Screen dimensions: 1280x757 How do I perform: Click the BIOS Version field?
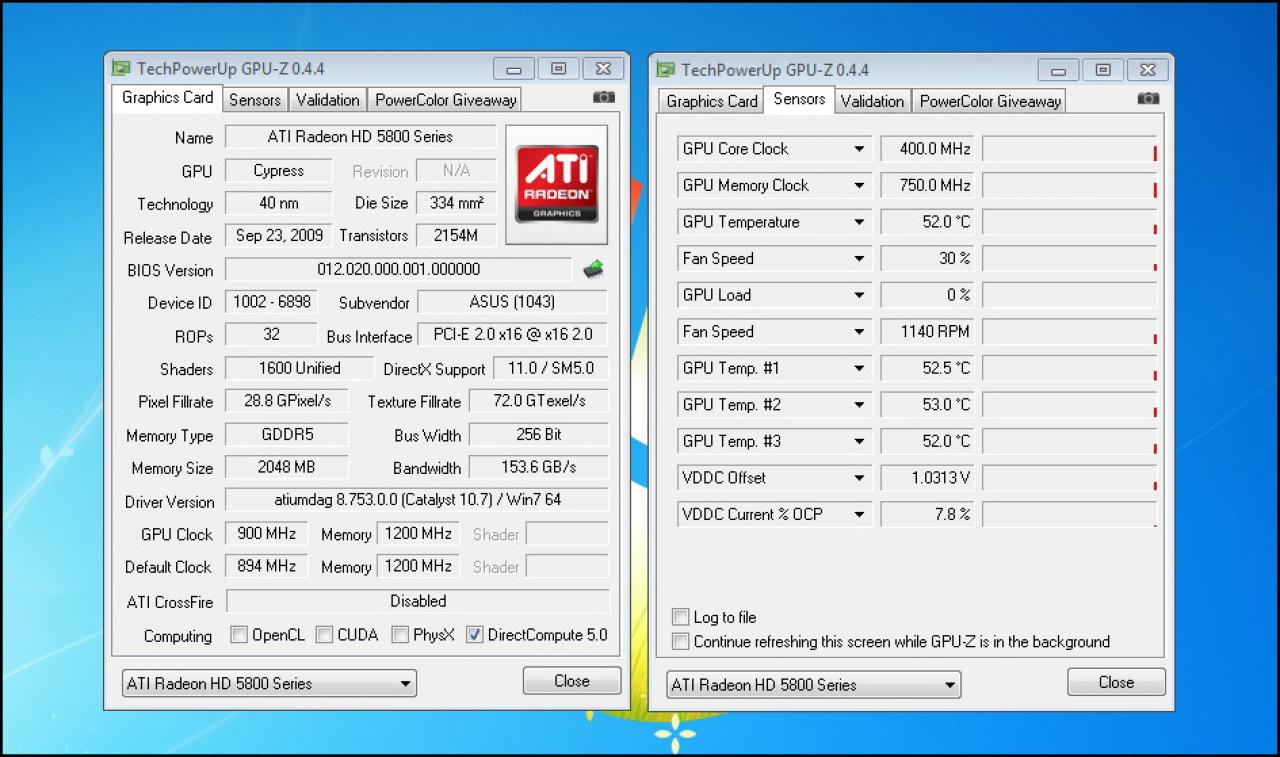[x=398, y=269]
